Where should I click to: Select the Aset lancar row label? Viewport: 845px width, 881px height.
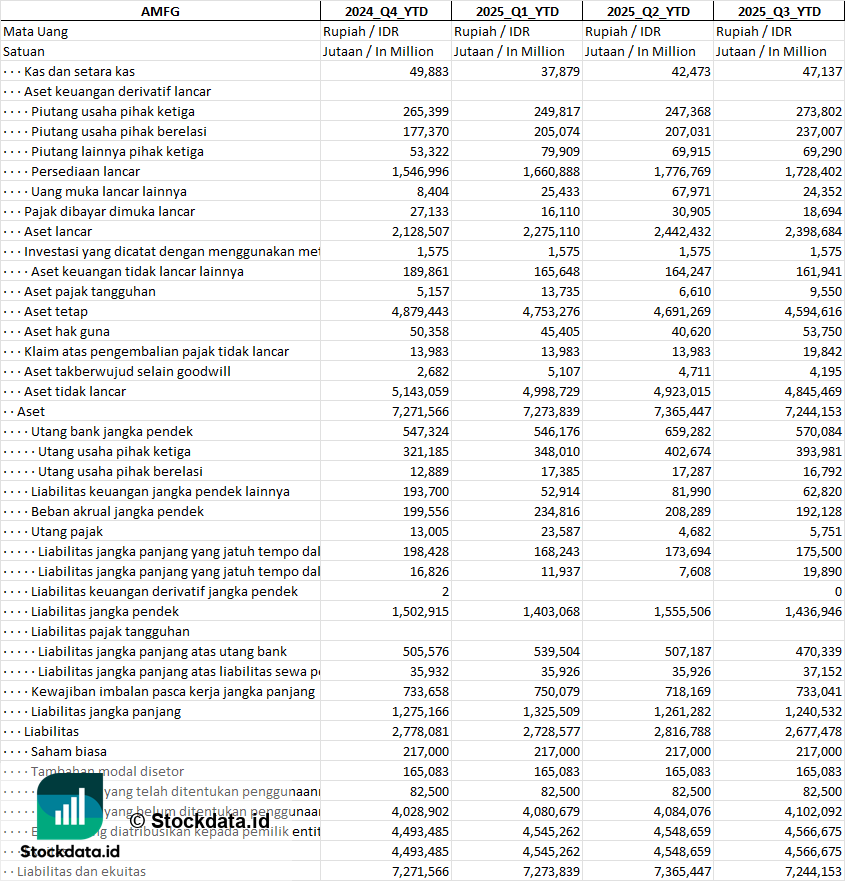pyautogui.click(x=58, y=231)
